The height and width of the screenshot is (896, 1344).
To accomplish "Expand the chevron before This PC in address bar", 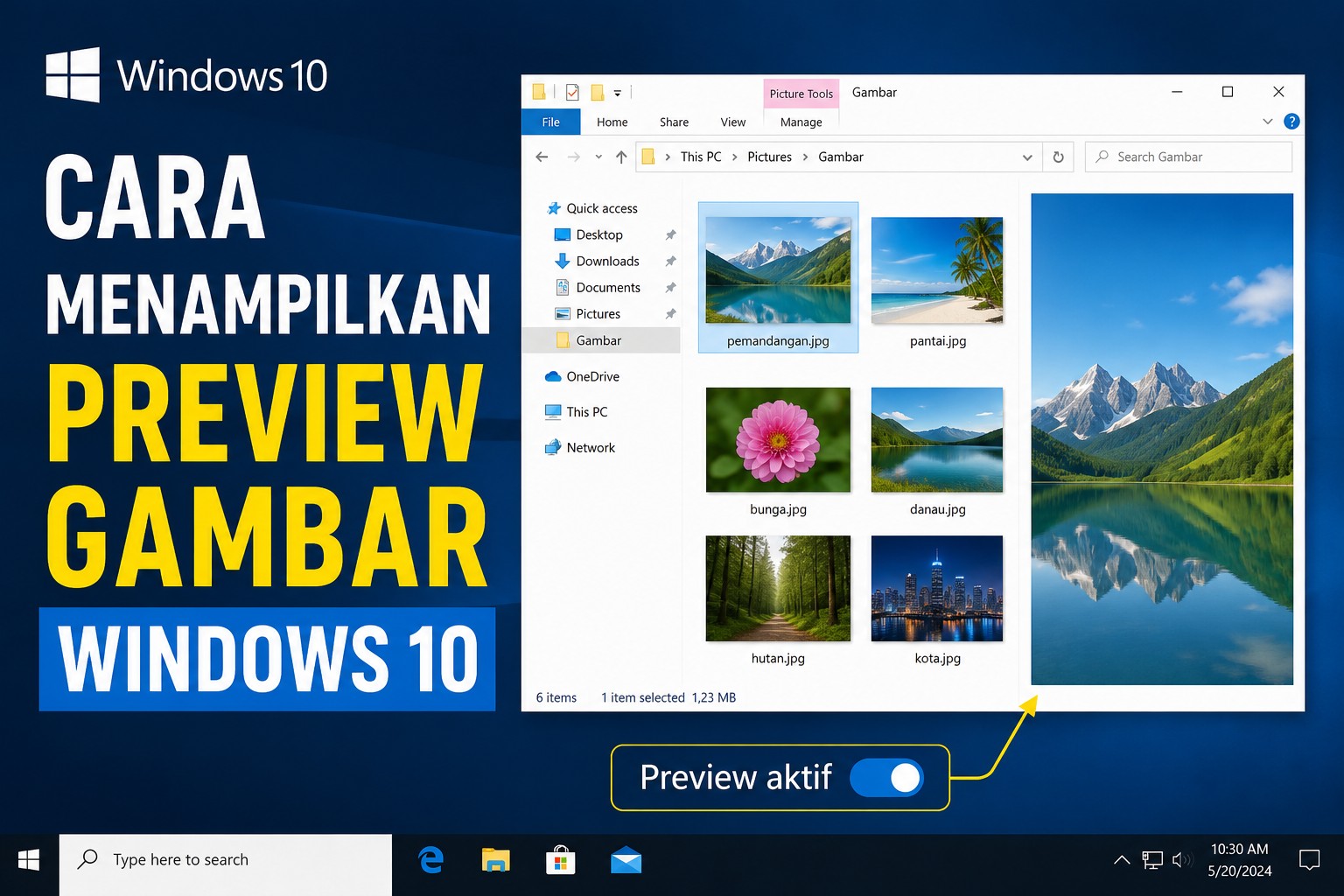I will click(668, 157).
